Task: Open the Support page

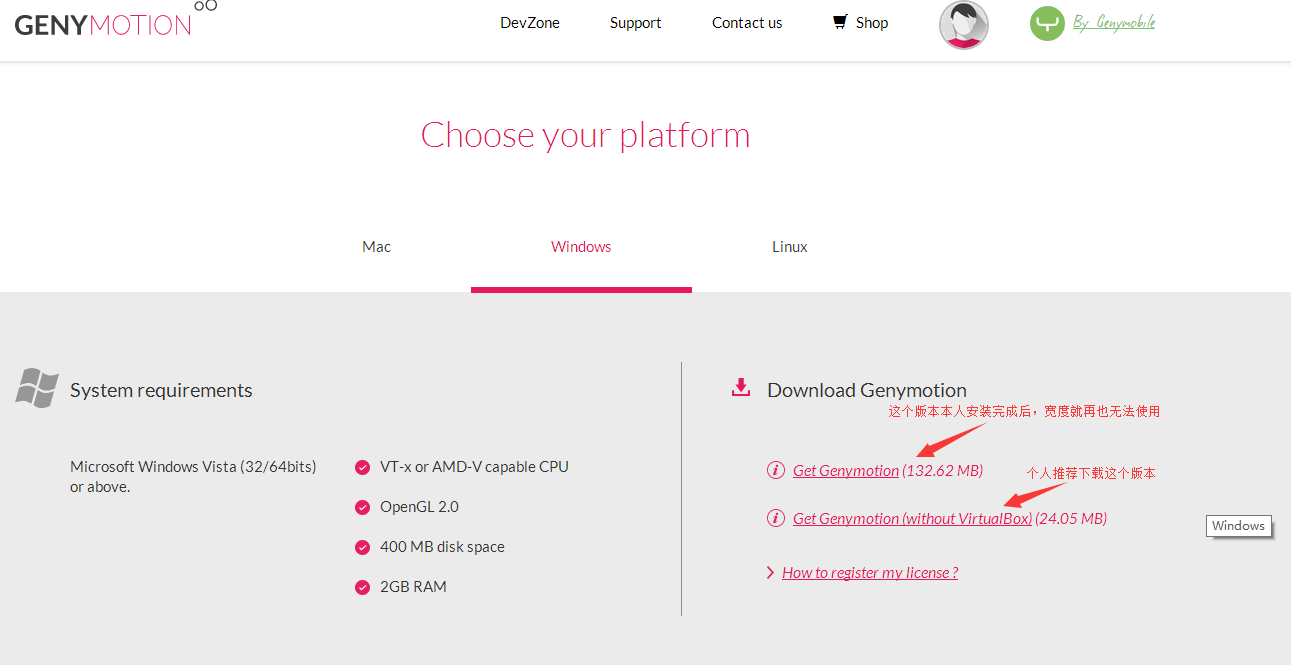Action: 636,23
